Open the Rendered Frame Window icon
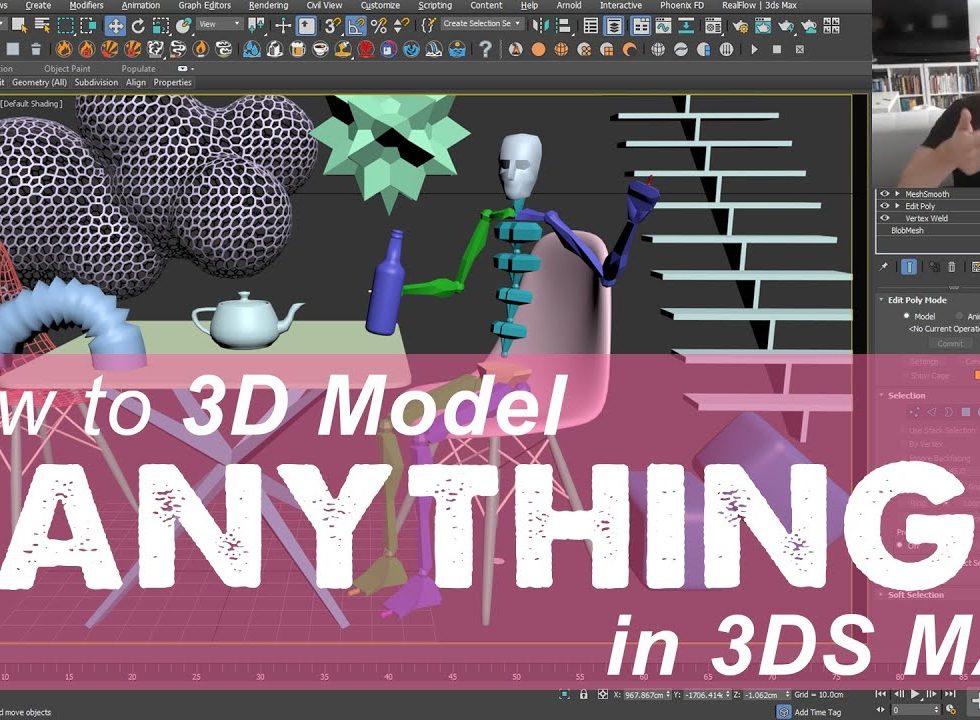980x720 pixels. (x=762, y=26)
